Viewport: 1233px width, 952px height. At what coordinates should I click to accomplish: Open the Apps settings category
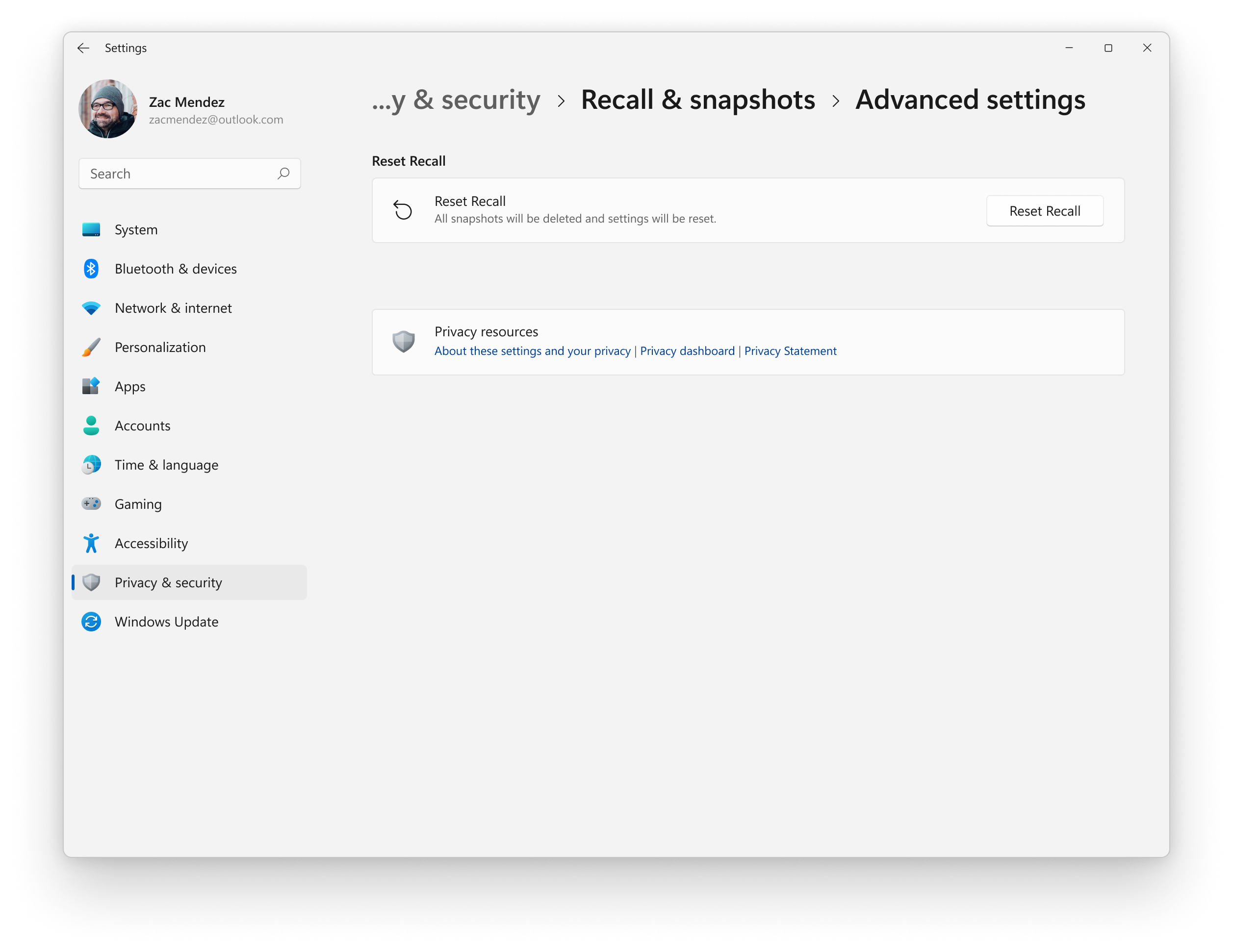[130, 387]
